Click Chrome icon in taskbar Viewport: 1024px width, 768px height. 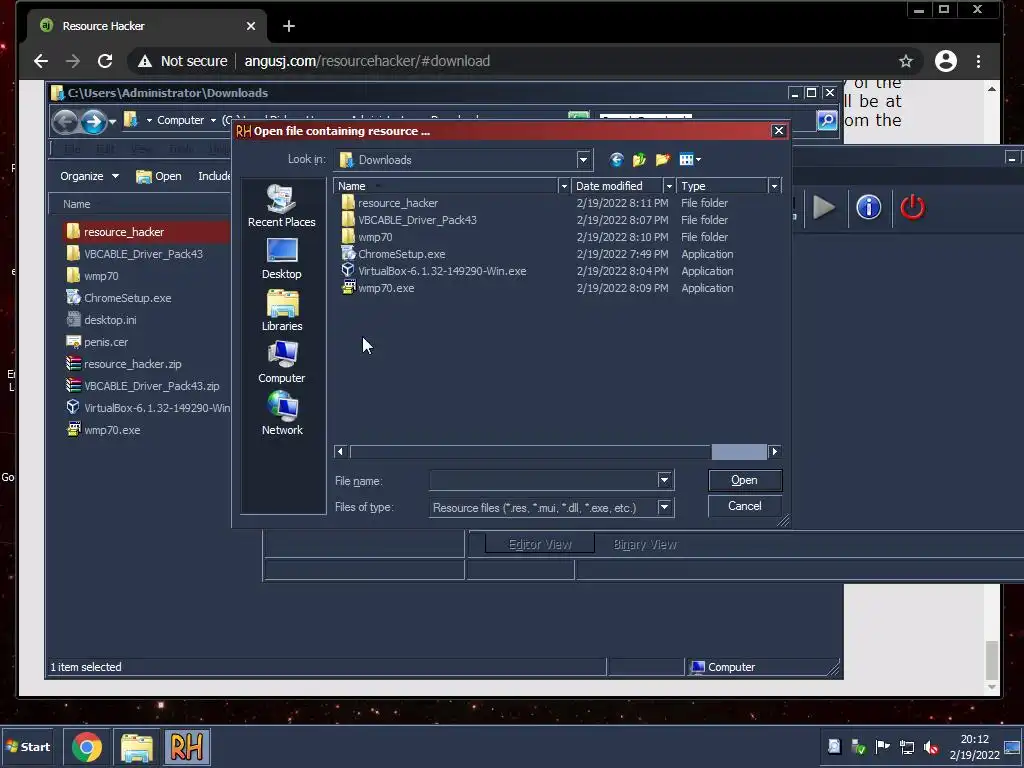(87, 747)
